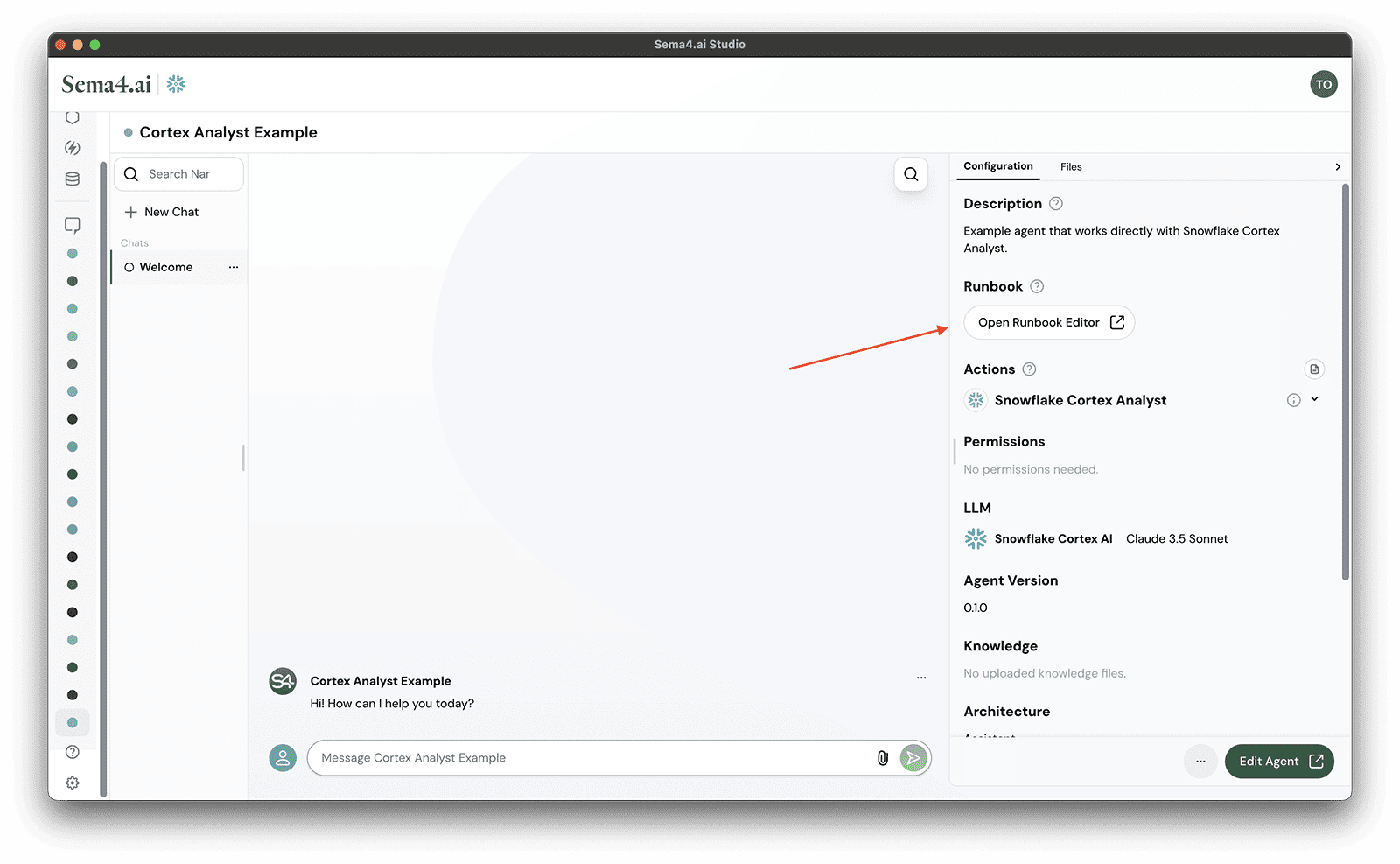Open options for the Welcome chat

tap(233, 267)
